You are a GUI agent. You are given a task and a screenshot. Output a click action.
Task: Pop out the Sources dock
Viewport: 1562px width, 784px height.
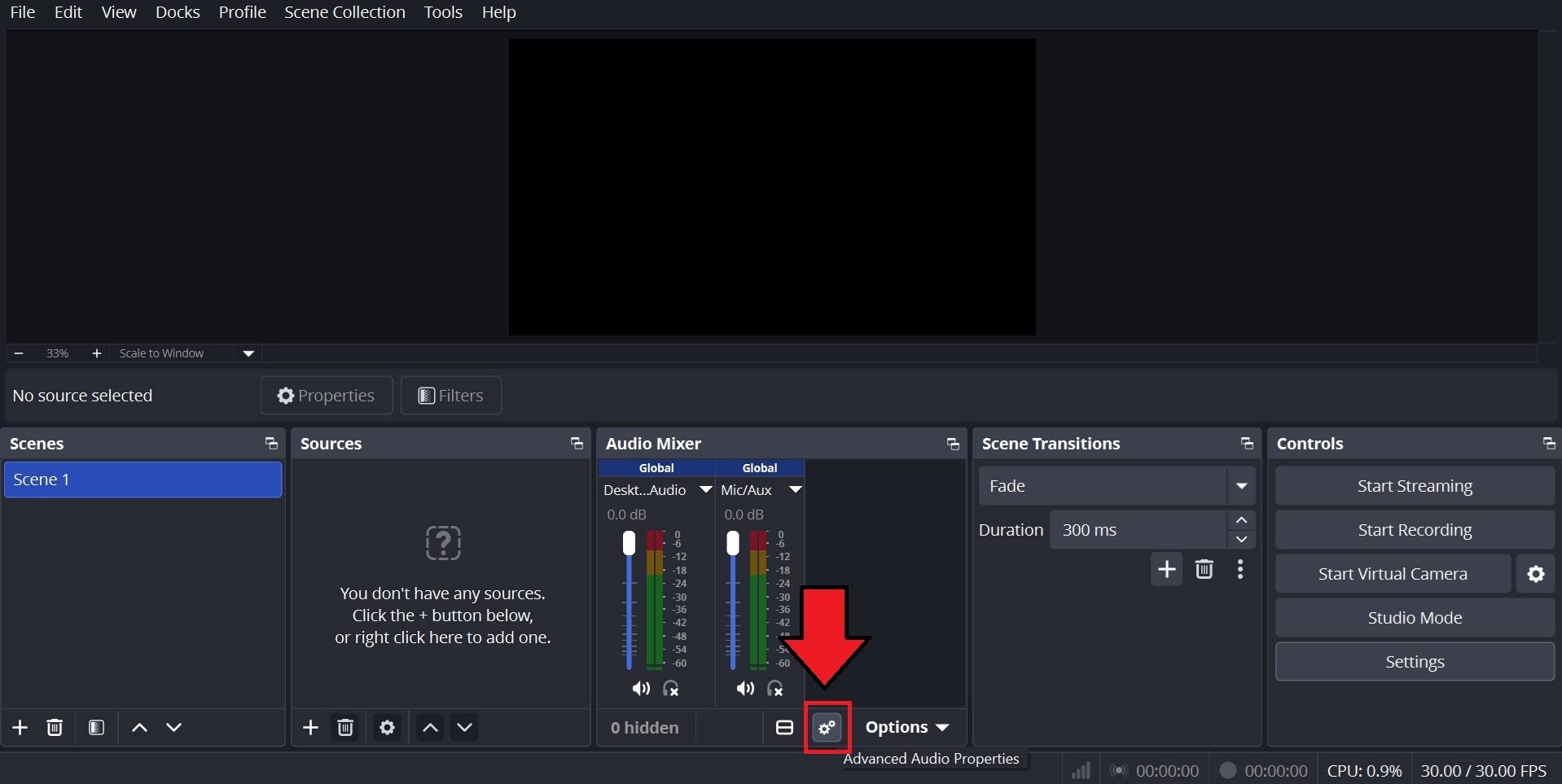(577, 444)
